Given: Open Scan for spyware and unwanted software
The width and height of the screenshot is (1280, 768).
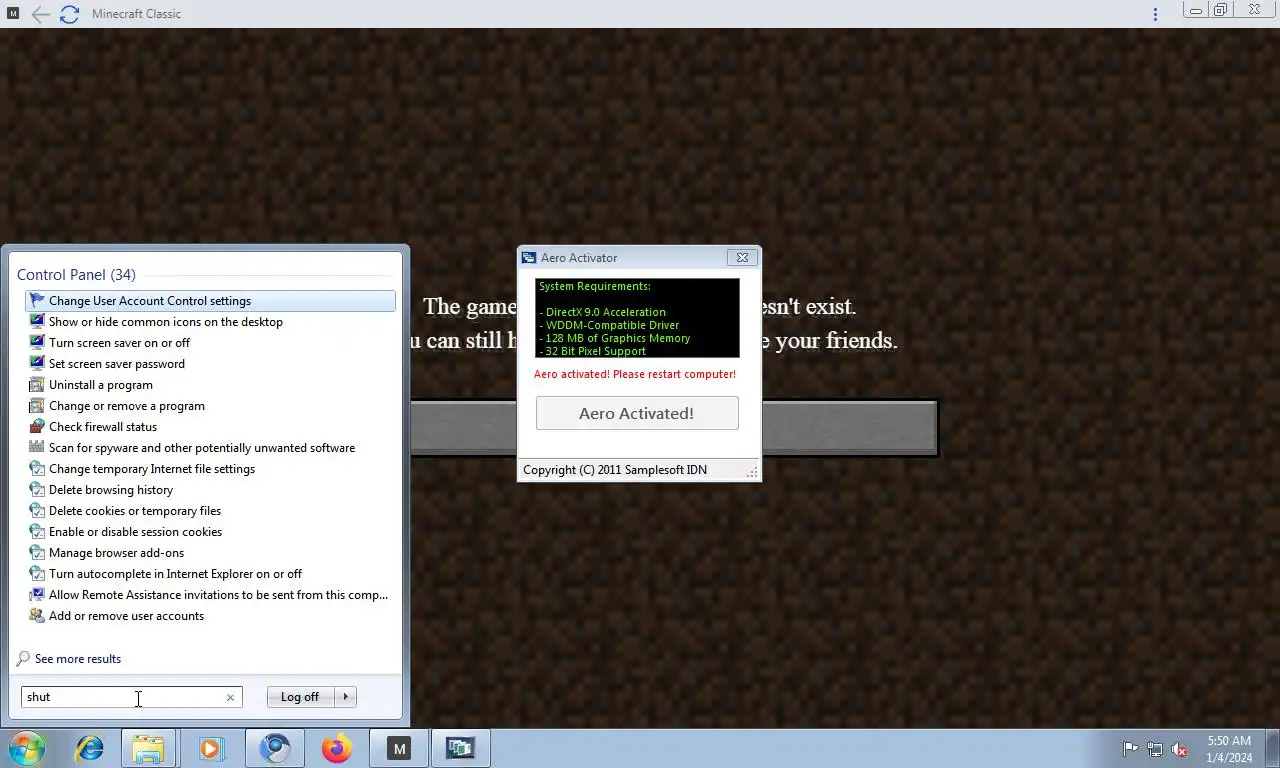Looking at the screenshot, I should tap(210, 448).
